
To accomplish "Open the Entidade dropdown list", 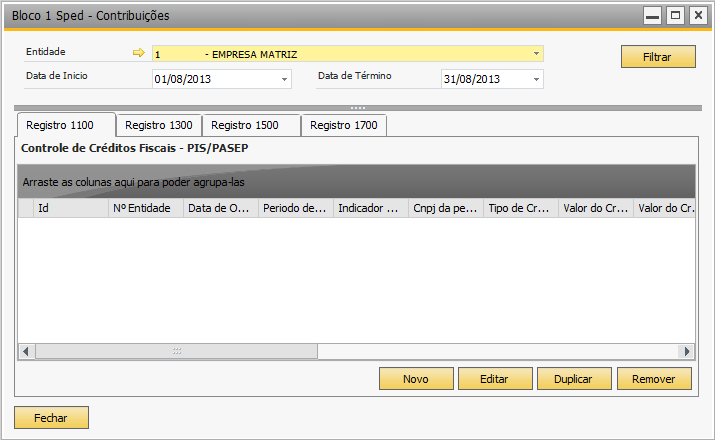I will point(536,54).
